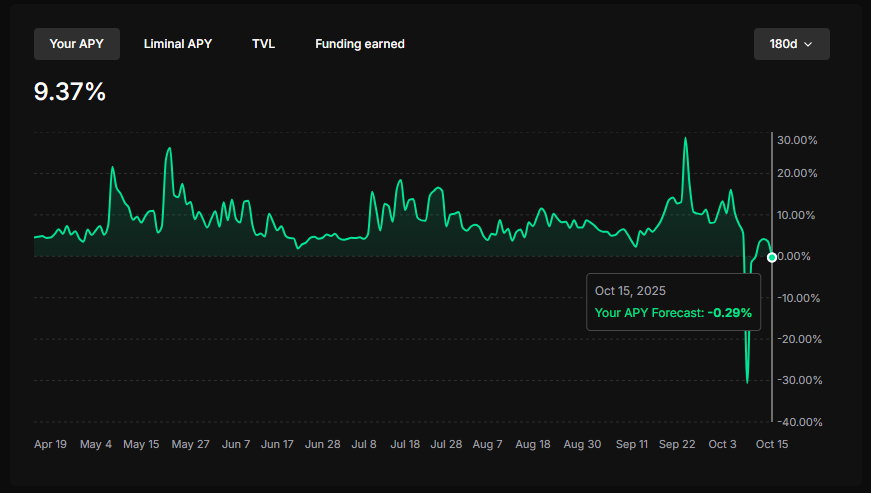Open the 180d time range dropdown
Screen dimensions: 871x493
(792, 44)
